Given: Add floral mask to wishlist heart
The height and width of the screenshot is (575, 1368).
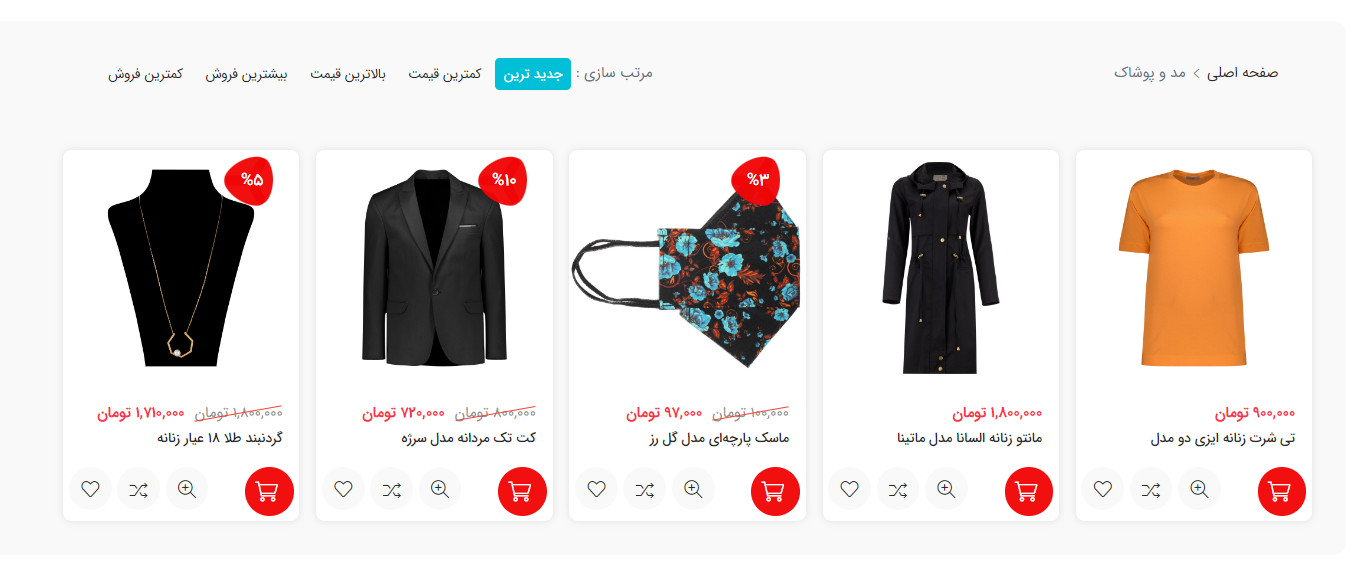Looking at the screenshot, I should click(597, 489).
